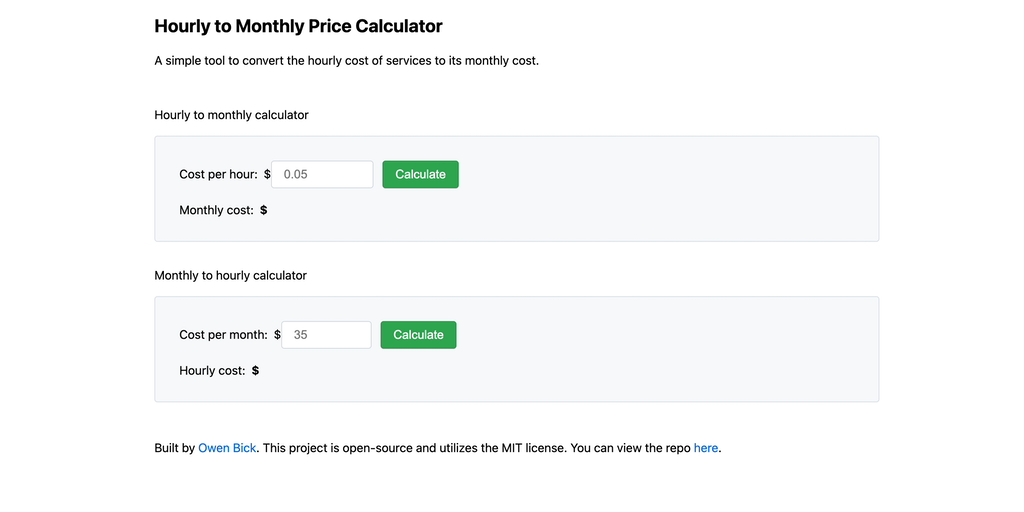Click the "Cost per hour:" label
Viewport: 1024px width, 512px height.
pos(218,174)
